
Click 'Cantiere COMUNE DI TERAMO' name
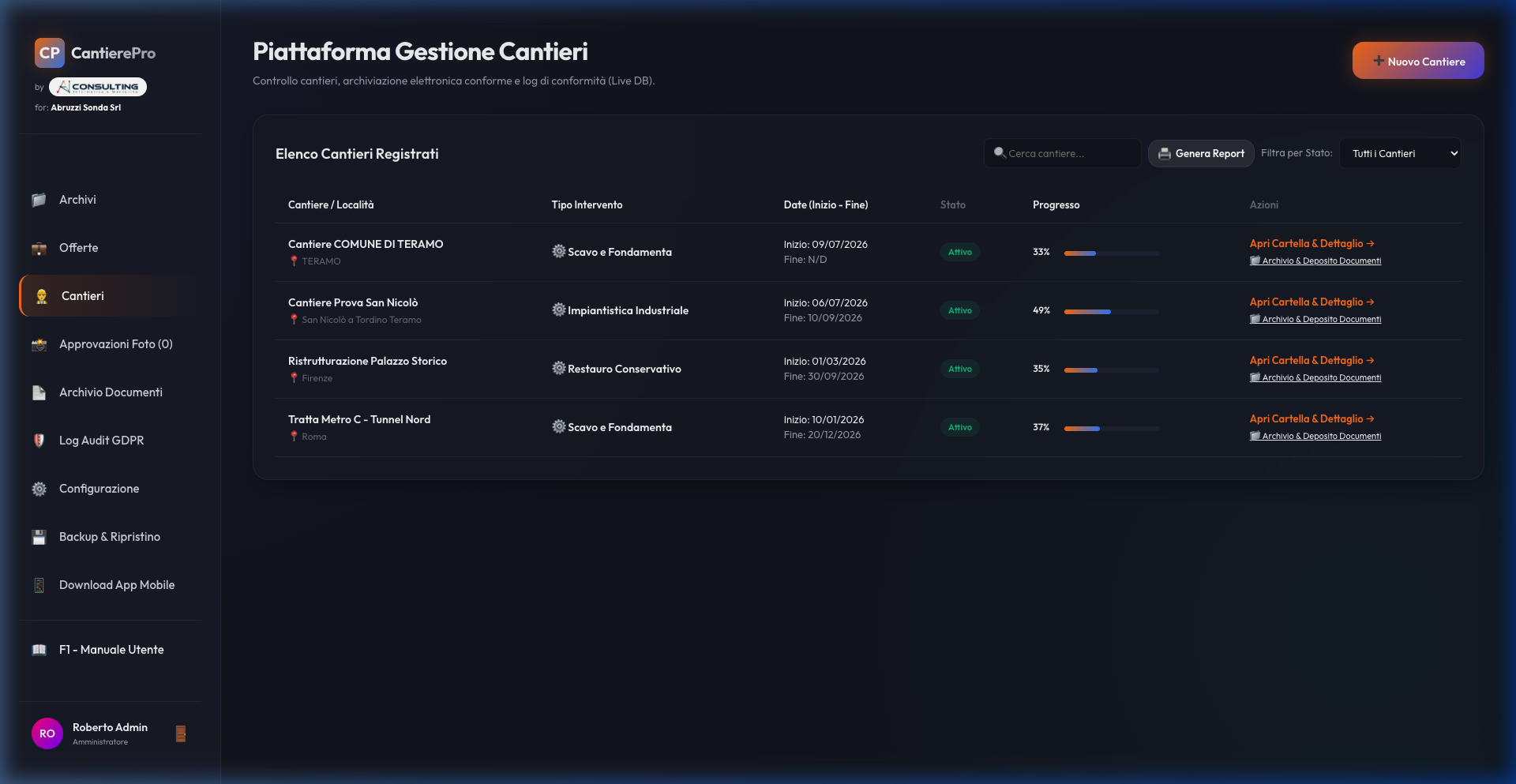pyautogui.click(x=366, y=245)
